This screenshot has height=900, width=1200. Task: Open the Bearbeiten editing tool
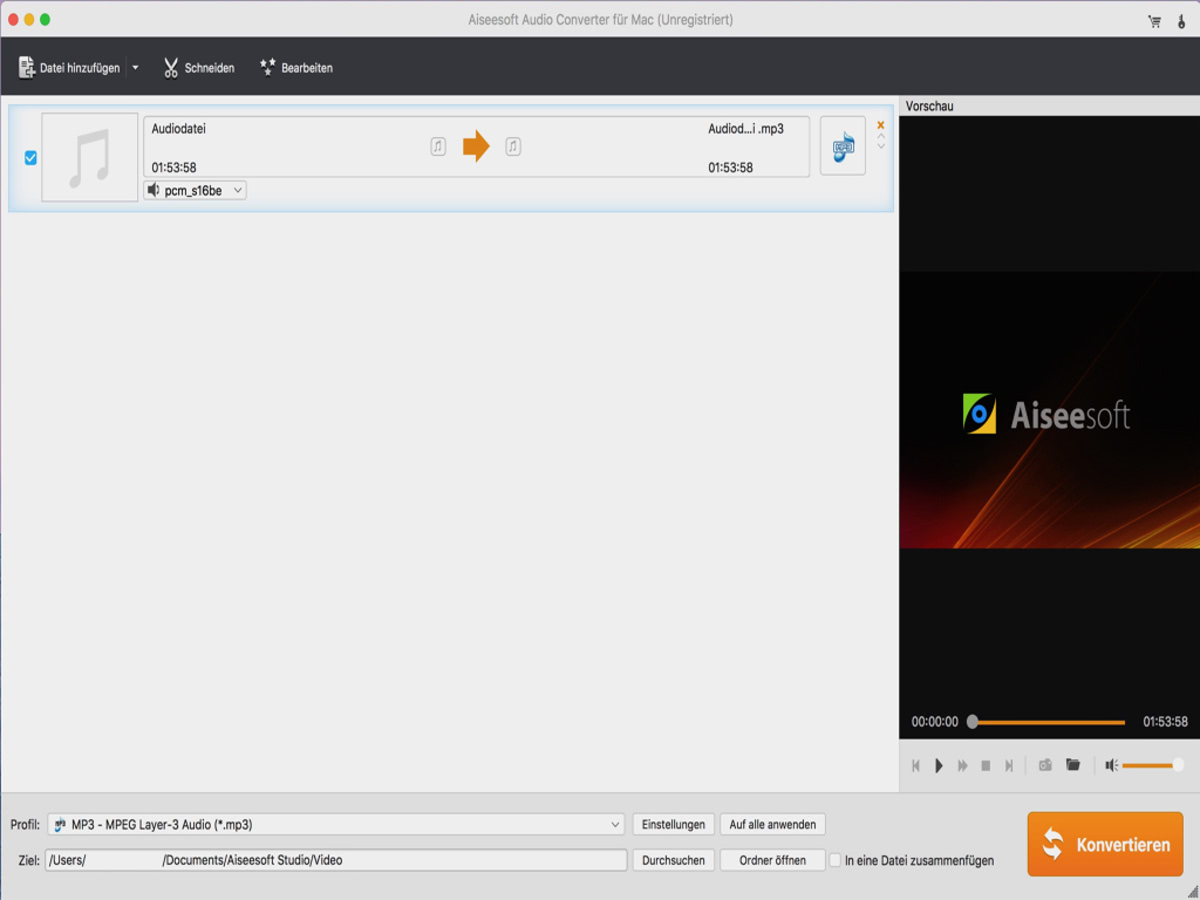(x=296, y=67)
